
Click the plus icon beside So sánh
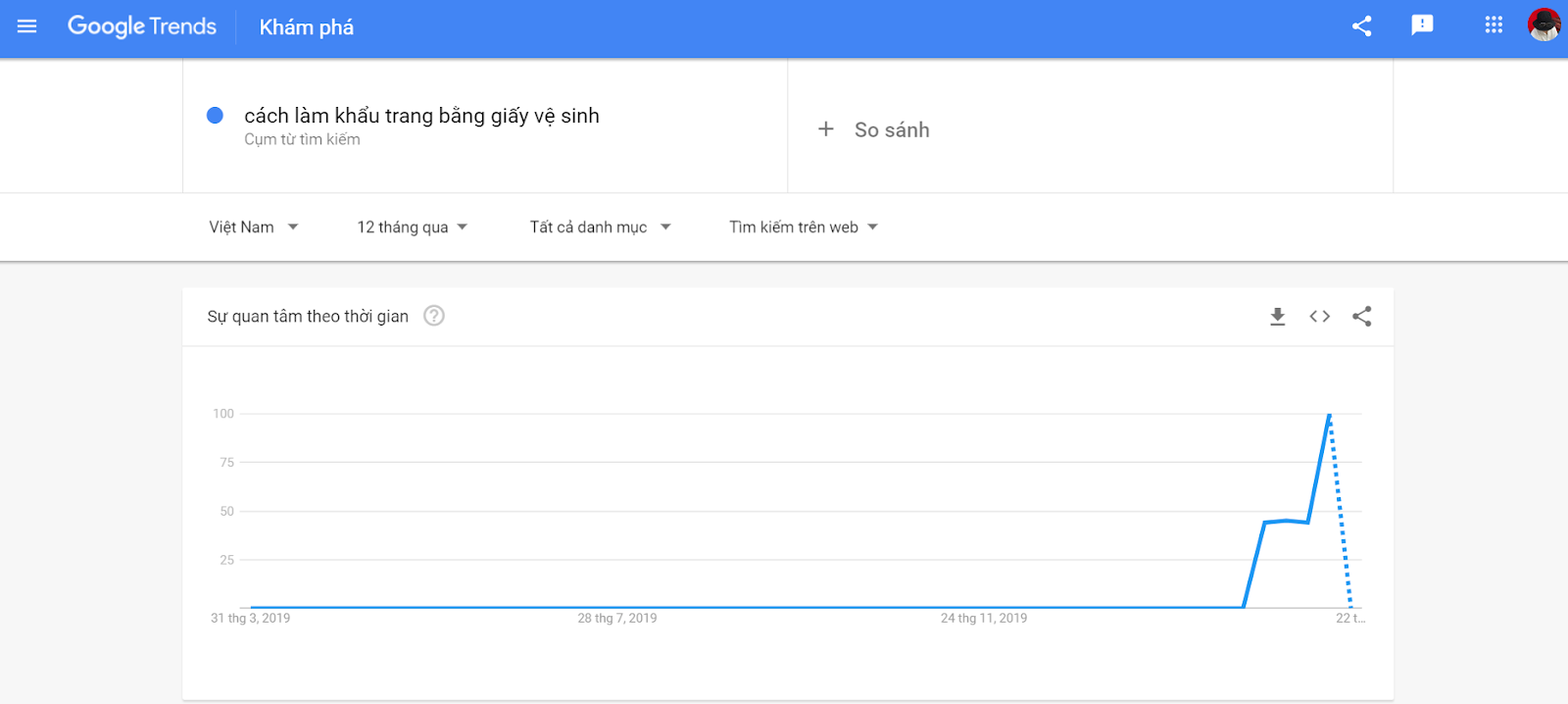[826, 129]
